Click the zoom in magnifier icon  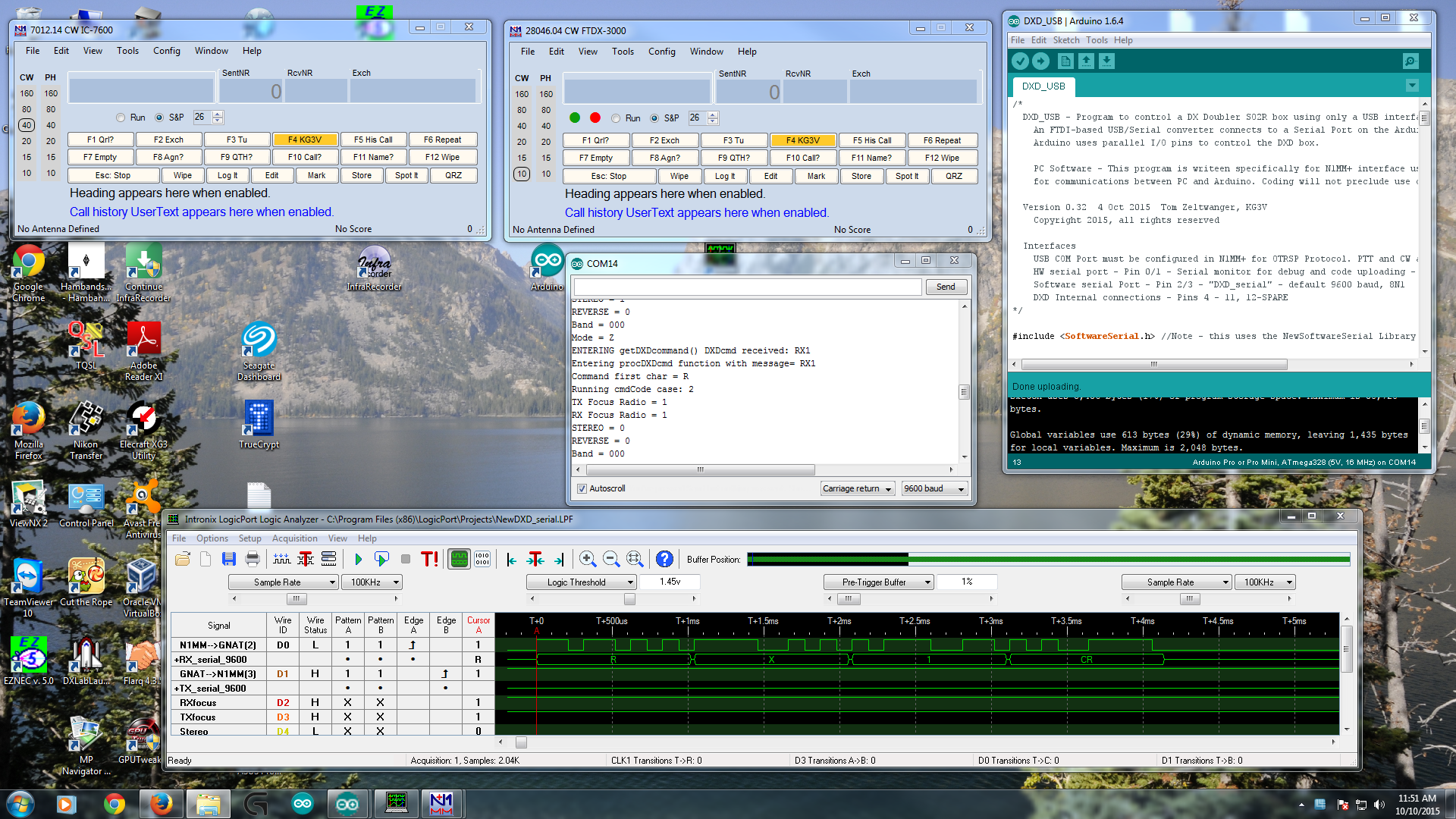(587, 560)
